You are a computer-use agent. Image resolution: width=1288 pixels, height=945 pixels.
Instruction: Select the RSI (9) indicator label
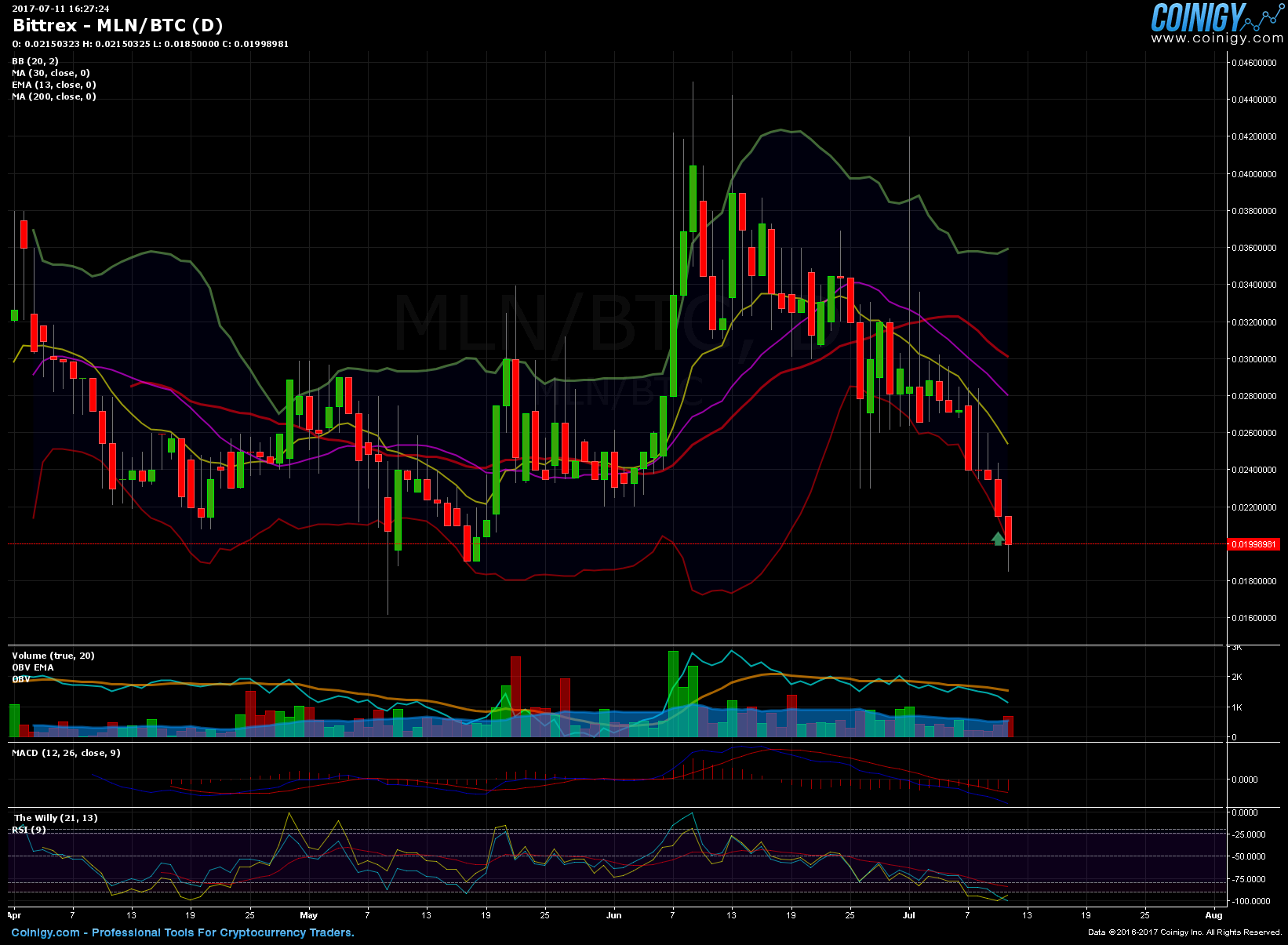pyautogui.click(x=29, y=830)
